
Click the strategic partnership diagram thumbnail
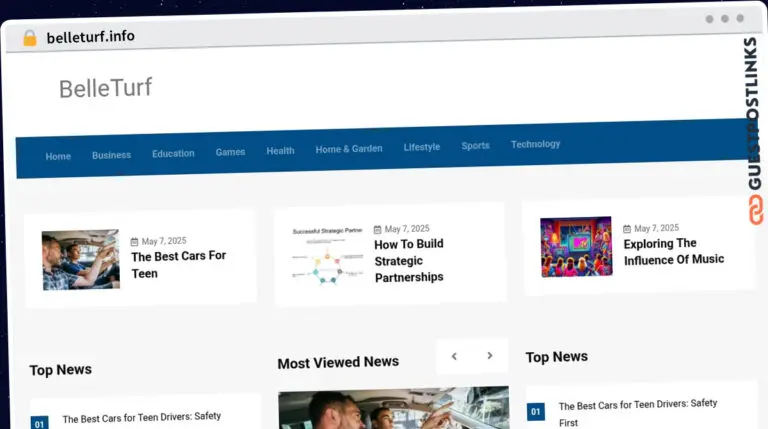328,256
